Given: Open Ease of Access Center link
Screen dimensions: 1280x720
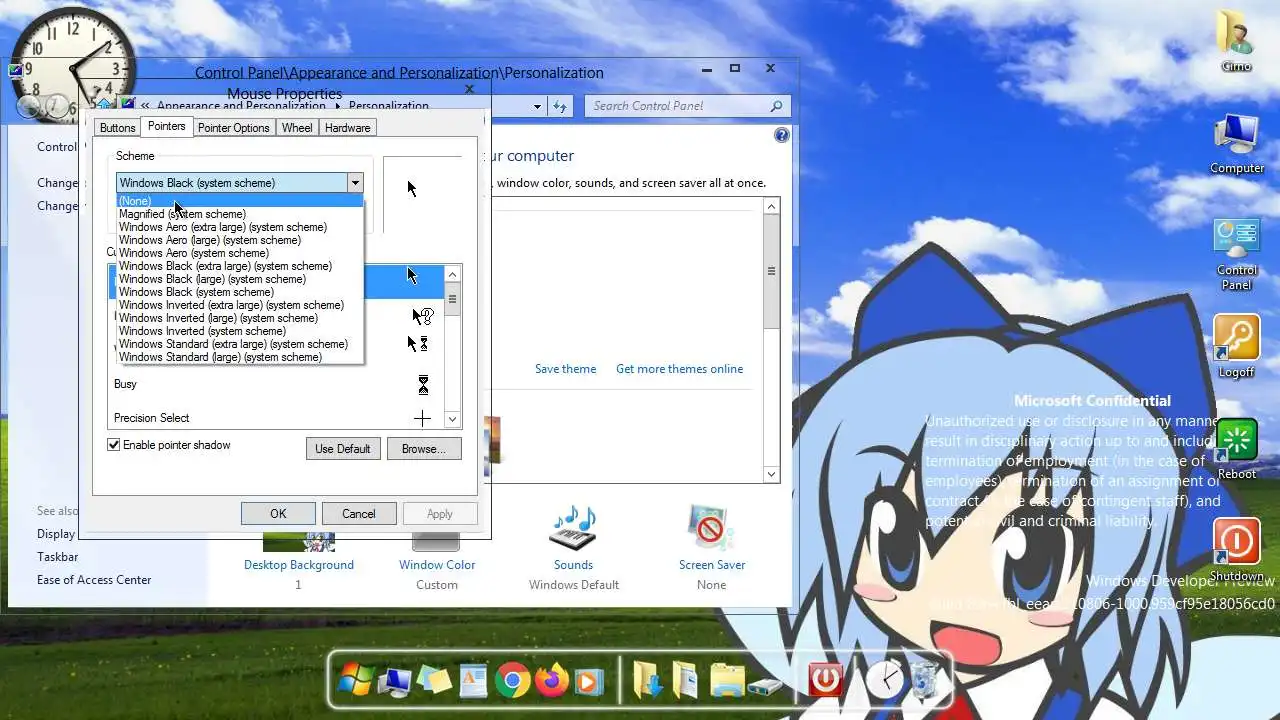Looking at the screenshot, I should pos(94,580).
